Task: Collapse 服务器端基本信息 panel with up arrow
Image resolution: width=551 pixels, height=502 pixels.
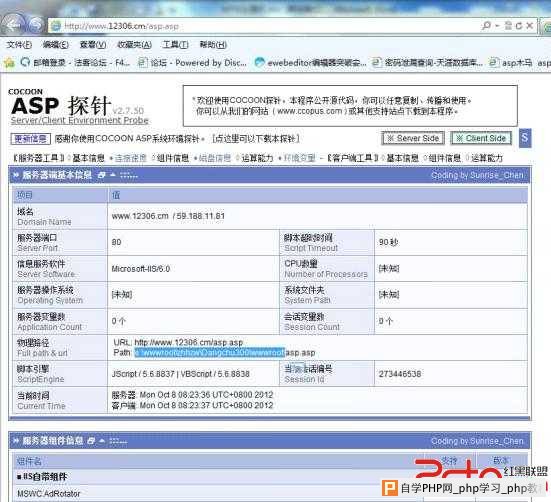Action: click(113, 175)
